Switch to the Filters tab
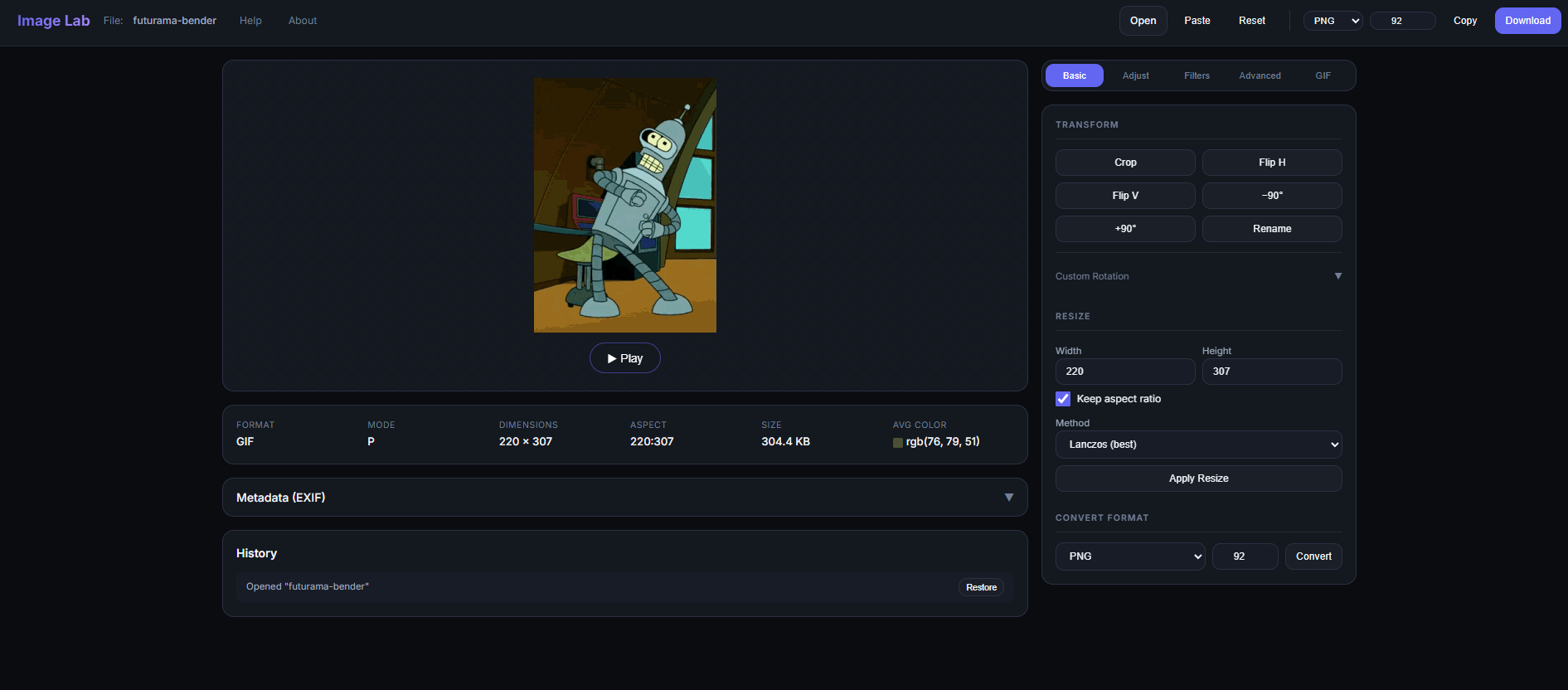Image resolution: width=1568 pixels, height=690 pixels. [x=1197, y=75]
